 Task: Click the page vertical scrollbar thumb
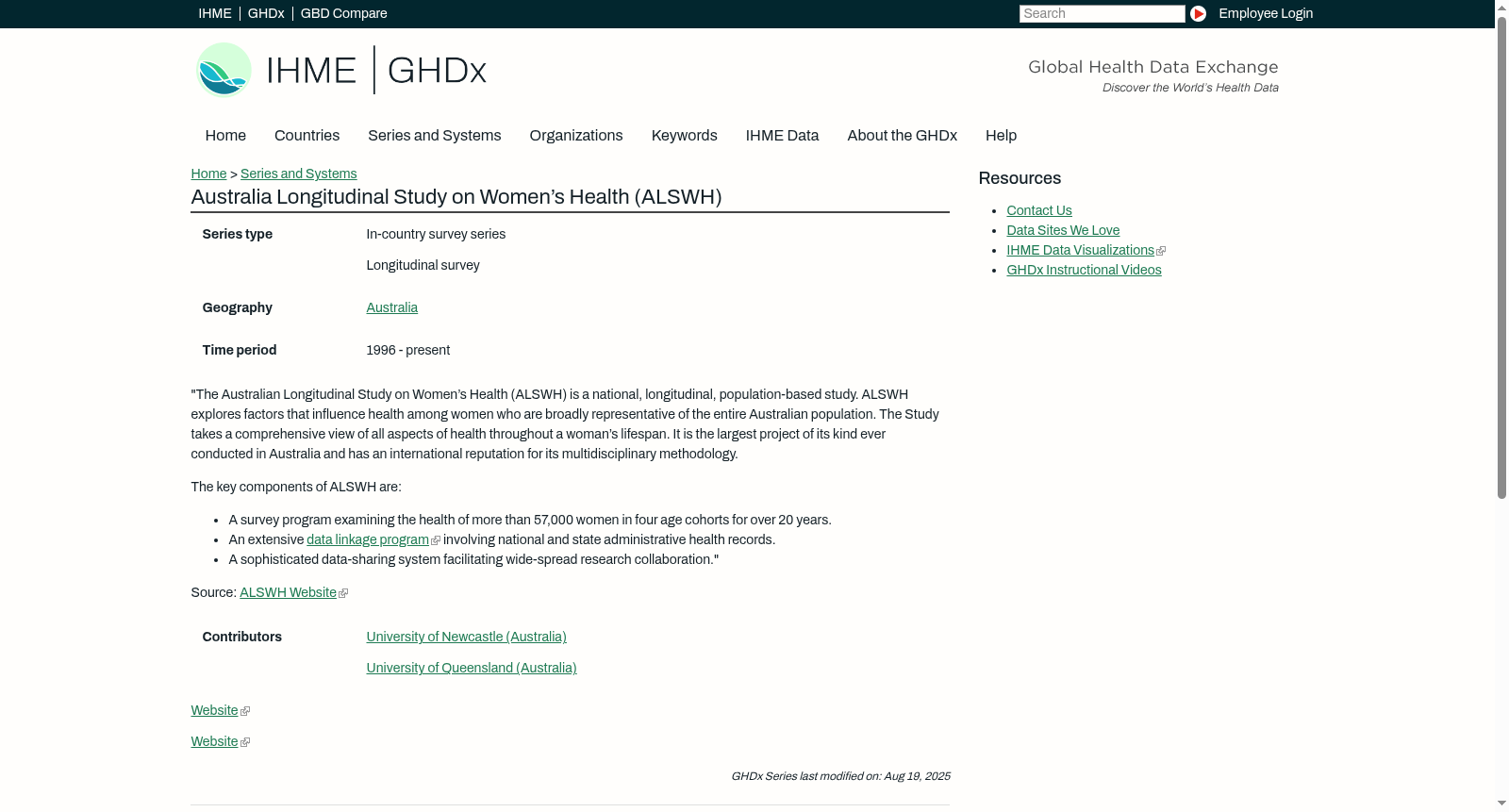[1501, 257]
